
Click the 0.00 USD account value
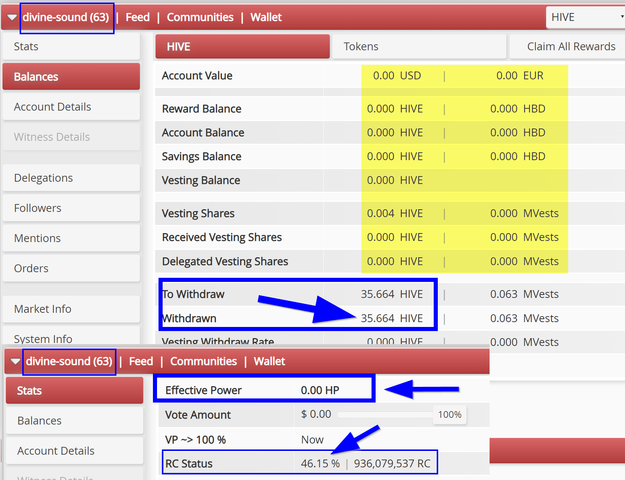(x=397, y=76)
